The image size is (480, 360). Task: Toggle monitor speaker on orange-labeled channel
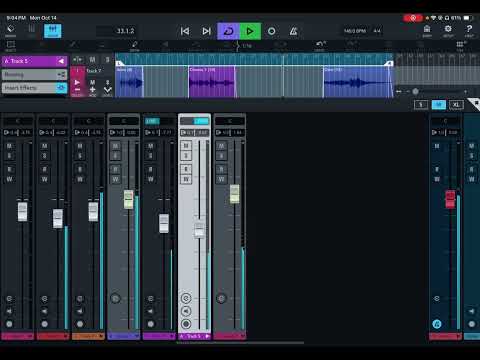tap(80, 311)
